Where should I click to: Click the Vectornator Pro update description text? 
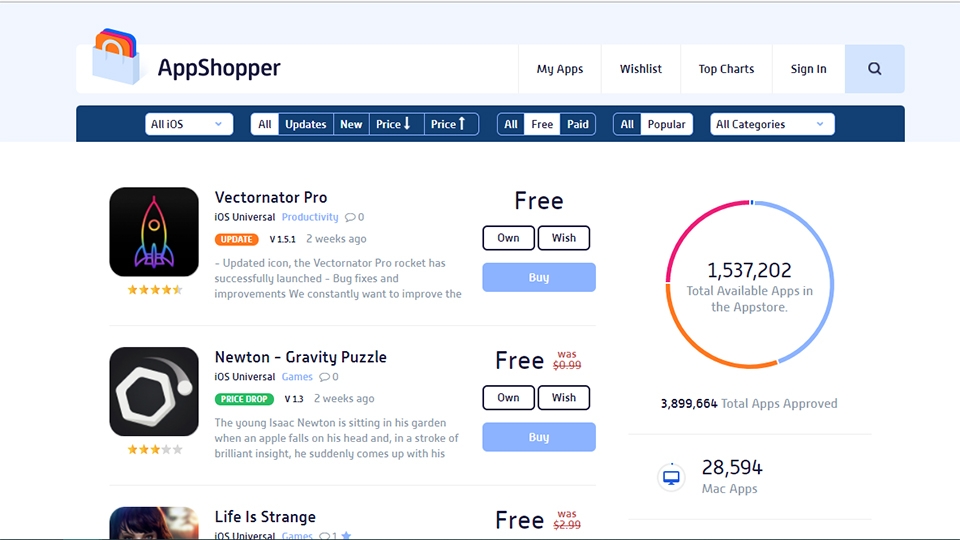(x=338, y=279)
